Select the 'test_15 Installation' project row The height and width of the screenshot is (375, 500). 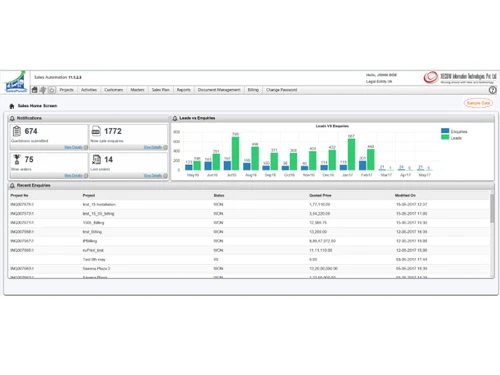[249, 205]
